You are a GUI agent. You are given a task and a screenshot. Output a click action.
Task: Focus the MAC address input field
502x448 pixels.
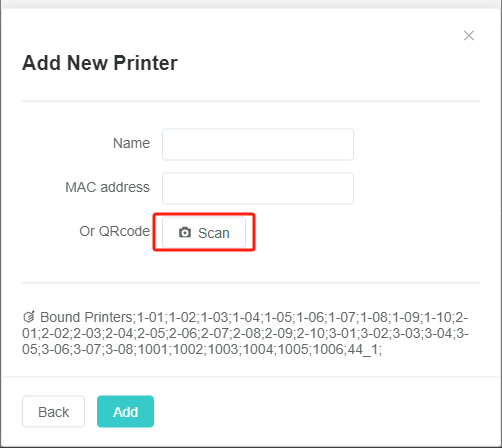tap(258, 188)
